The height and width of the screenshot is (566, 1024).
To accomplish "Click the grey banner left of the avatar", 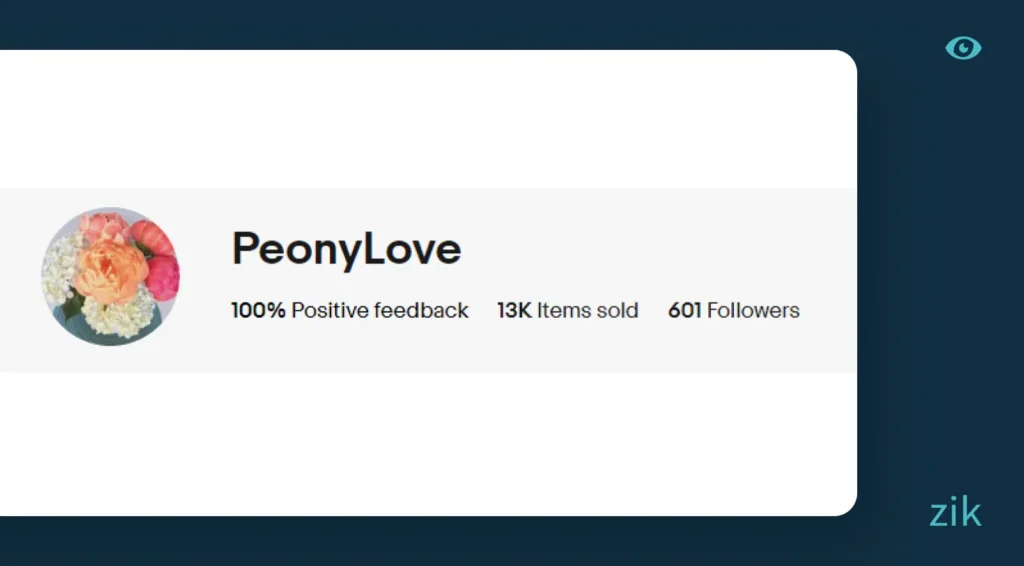I will click(x=18, y=280).
